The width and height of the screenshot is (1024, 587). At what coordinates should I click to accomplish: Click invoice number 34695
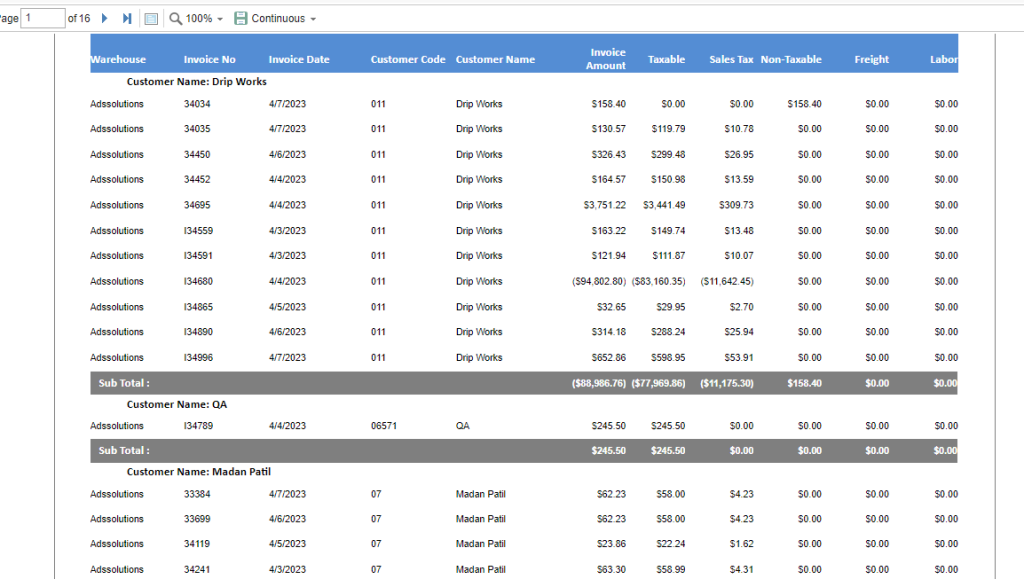pos(197,205)
